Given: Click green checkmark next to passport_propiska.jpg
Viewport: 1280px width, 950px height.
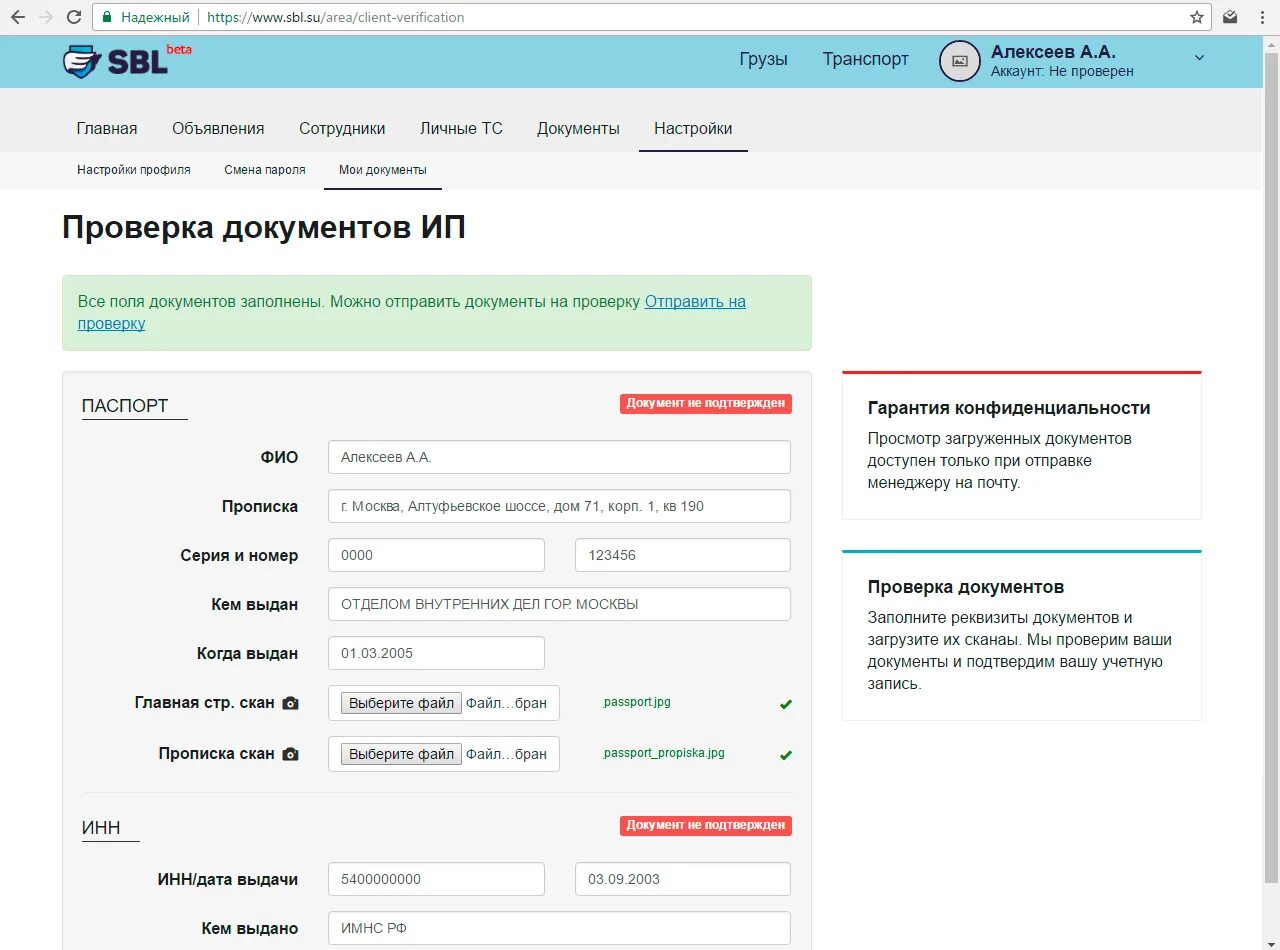Looking at the screenshot, I should click(785, 755).
